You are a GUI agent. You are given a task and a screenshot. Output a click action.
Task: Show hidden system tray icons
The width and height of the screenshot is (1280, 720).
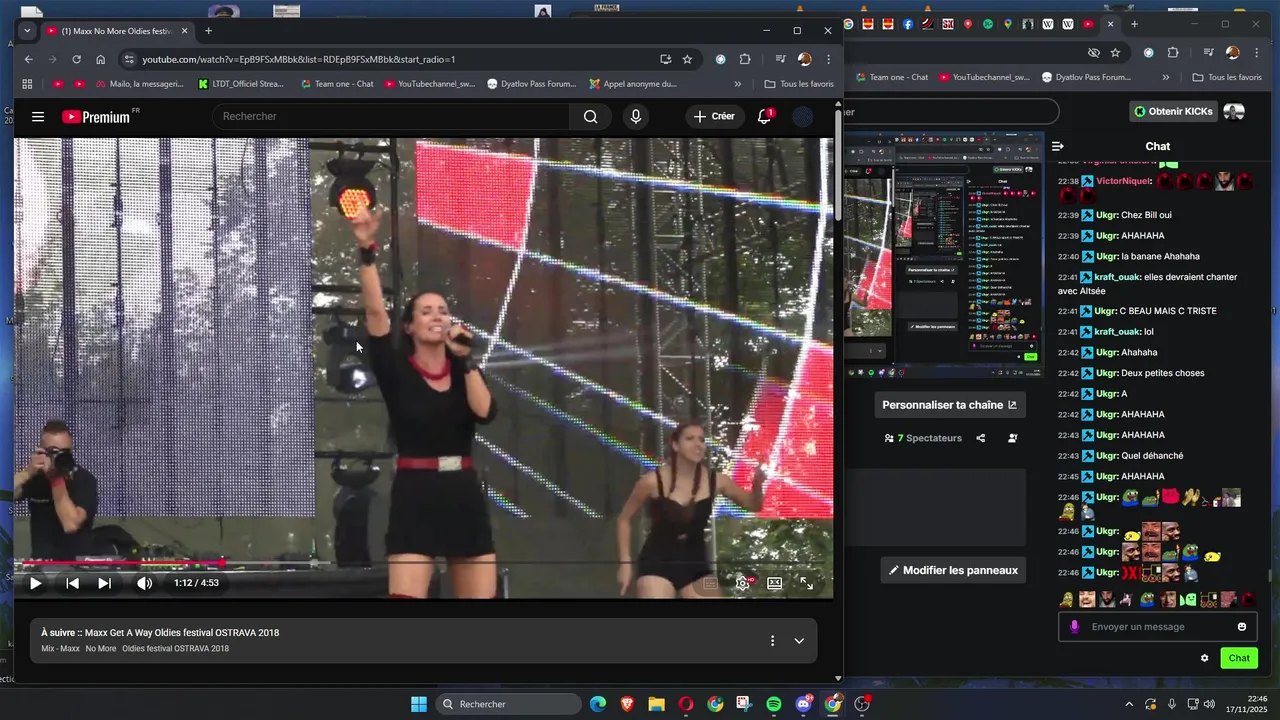pos(1129,704)
